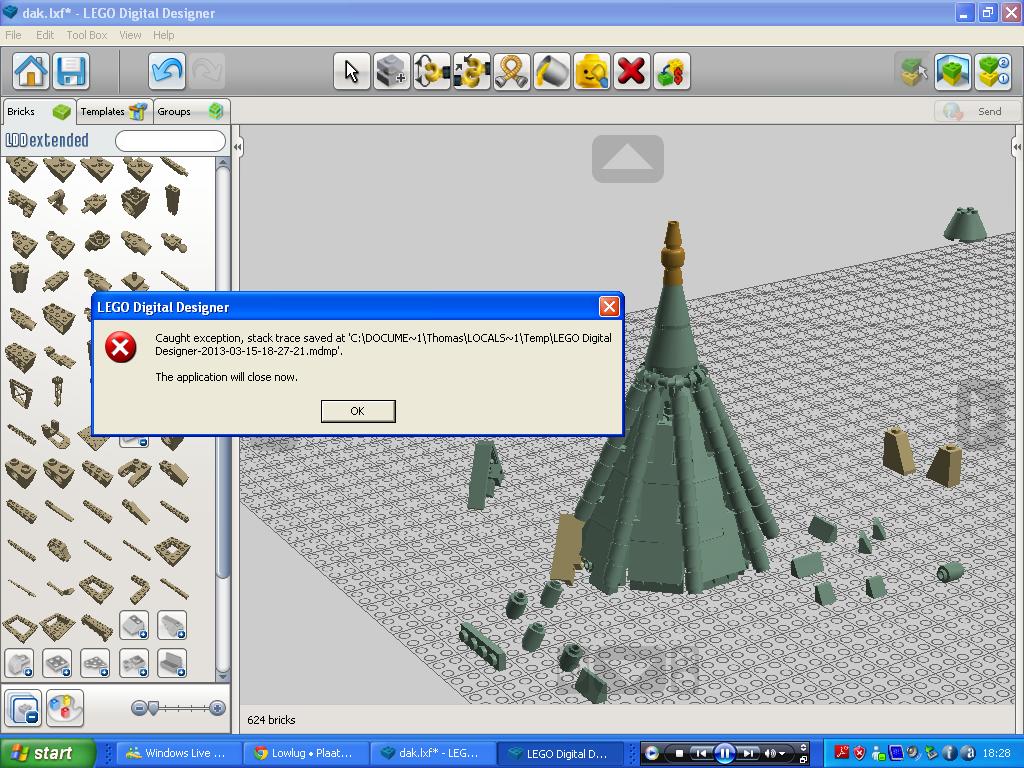Expand the right side panel

[1017, 147]
